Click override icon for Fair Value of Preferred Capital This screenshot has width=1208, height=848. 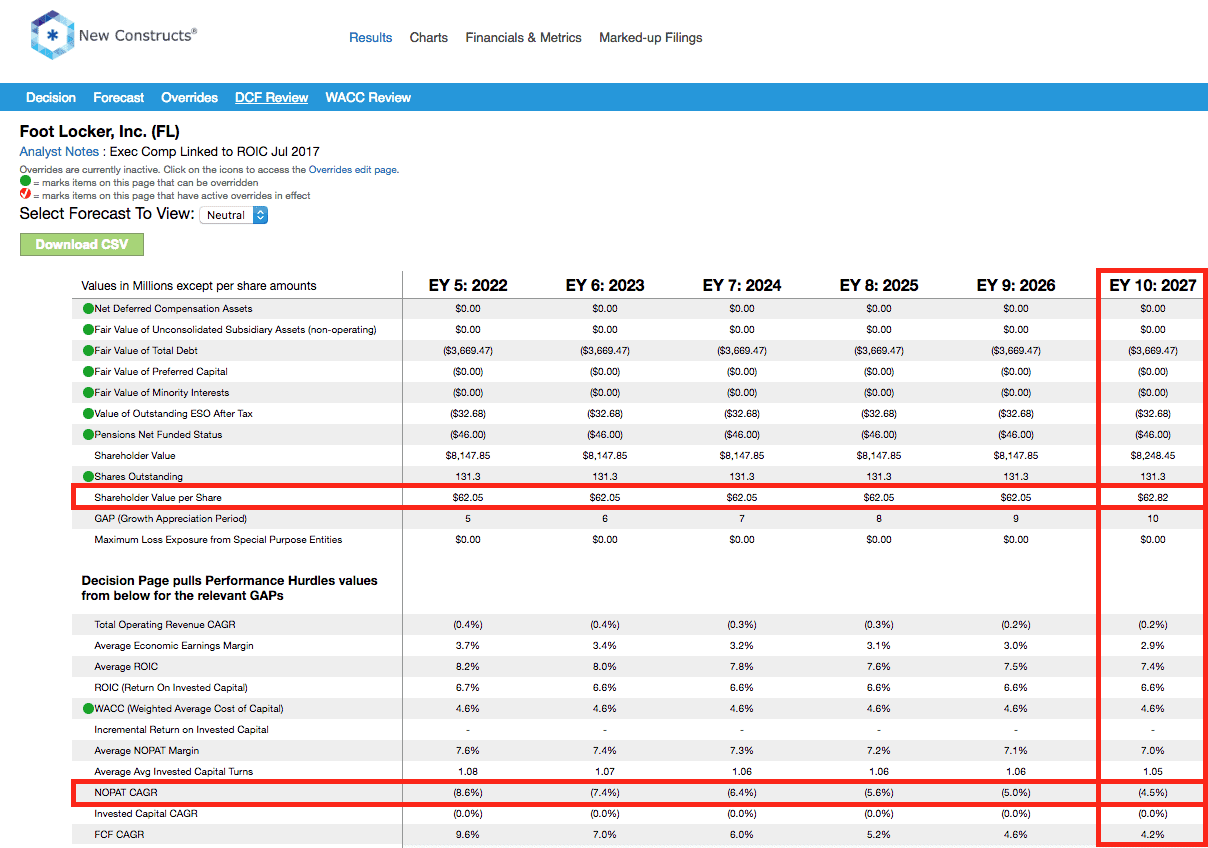(88, 372)
